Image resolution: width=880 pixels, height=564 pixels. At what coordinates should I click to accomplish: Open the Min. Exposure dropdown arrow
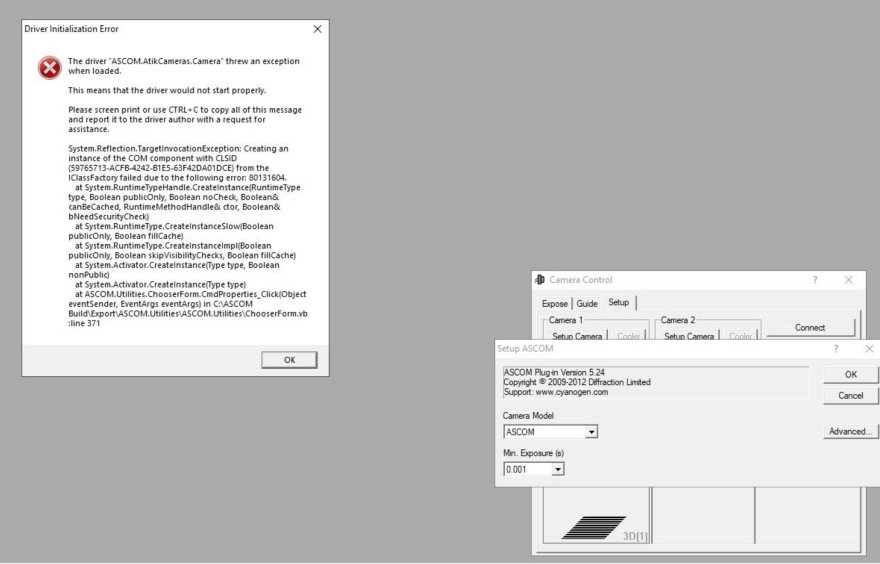557,470
